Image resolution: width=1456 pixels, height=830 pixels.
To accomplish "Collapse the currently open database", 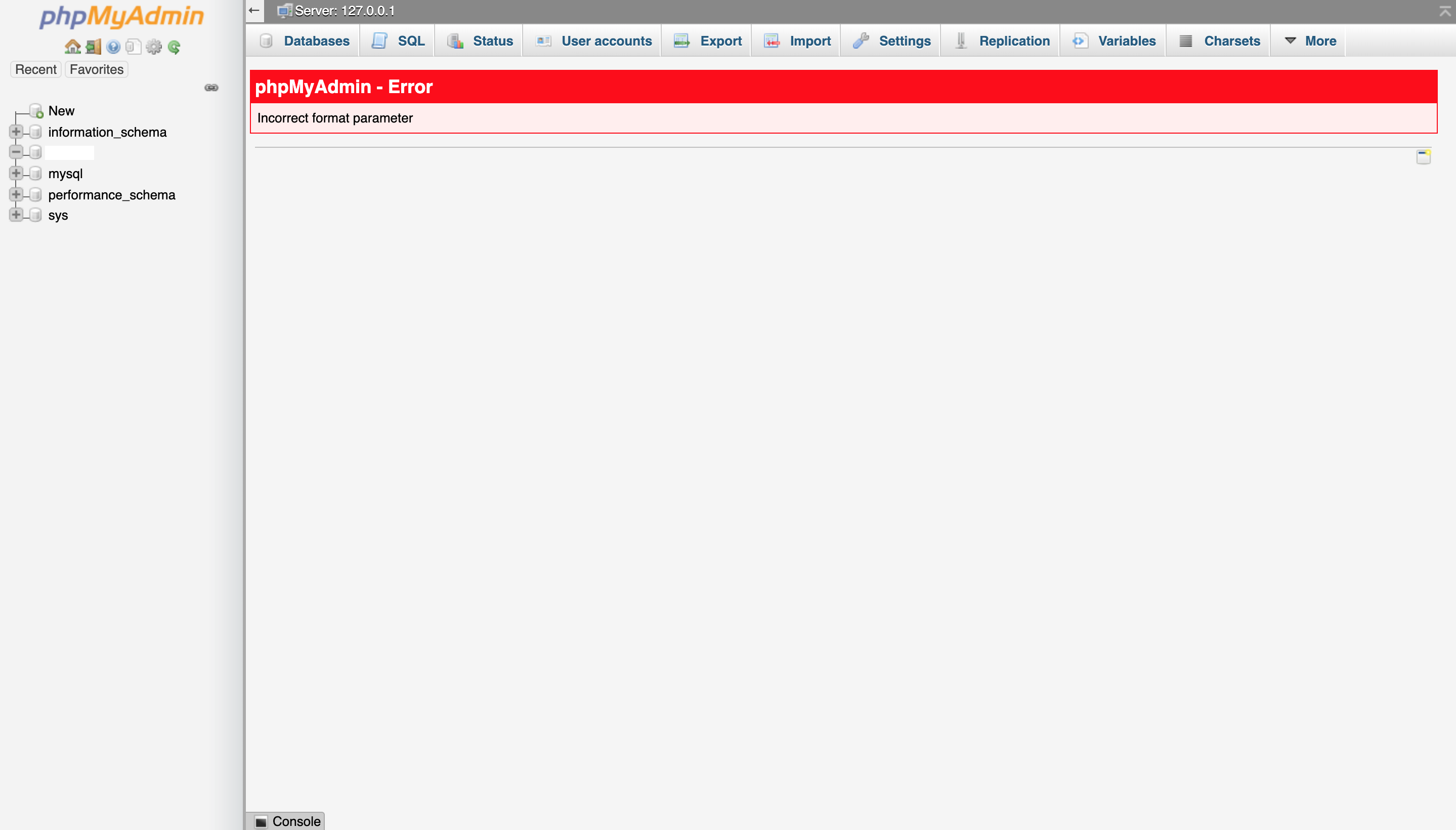I will [16, 152].
